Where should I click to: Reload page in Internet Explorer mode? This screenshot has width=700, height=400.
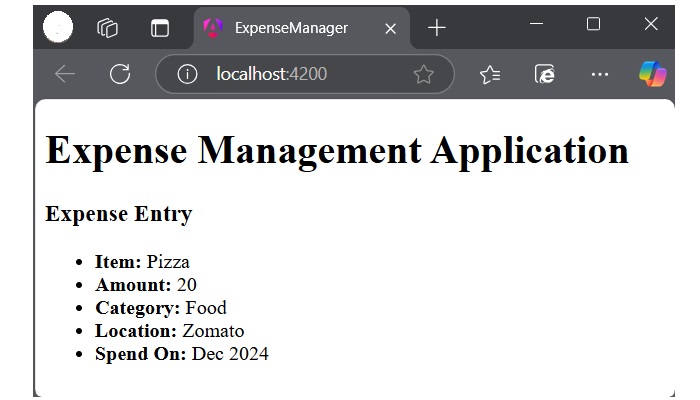(x=545, y=74)
